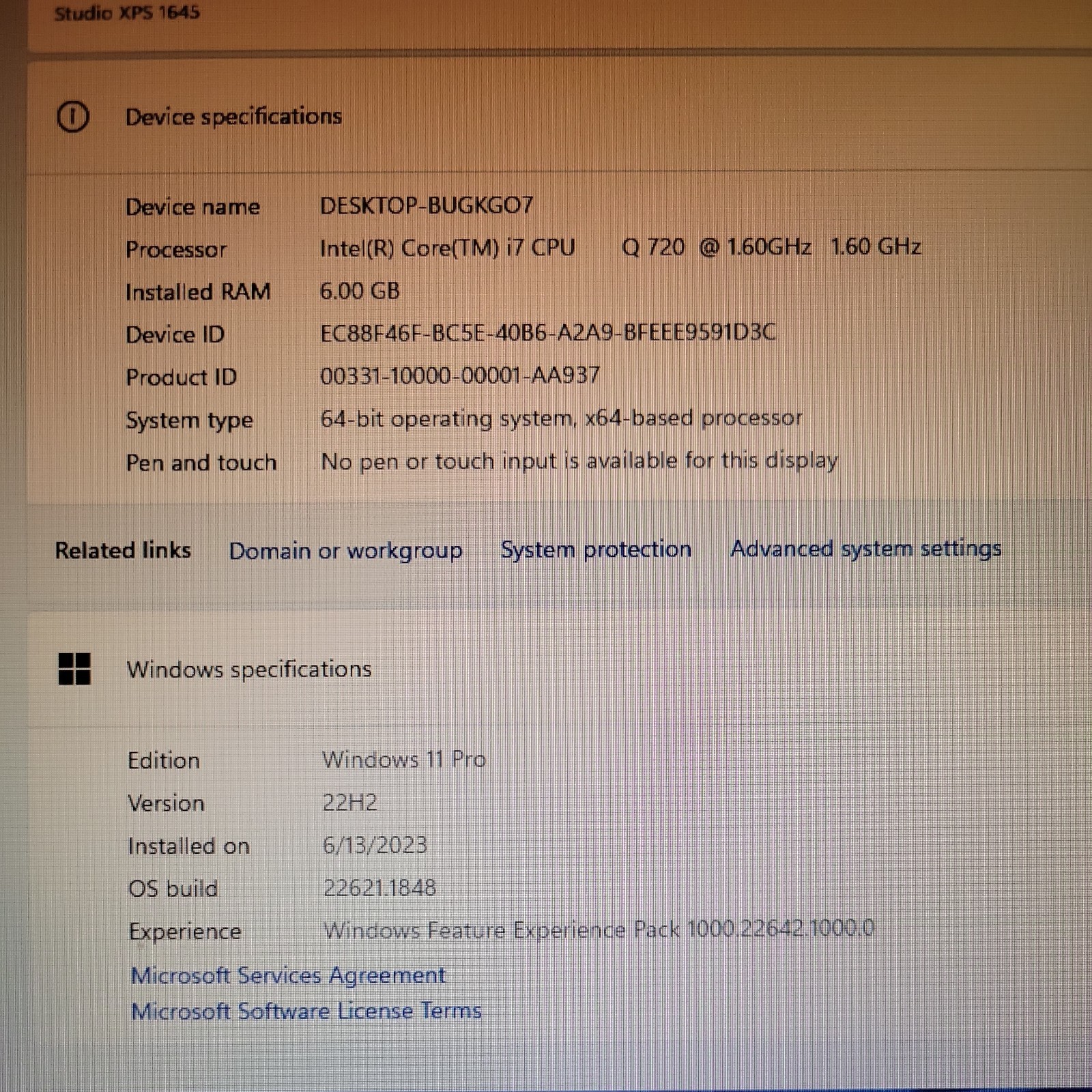Image resolution: width=1092 pixels, height=1092 pixels.
Task: Click the Version label
Action: [x=166, y=803]
